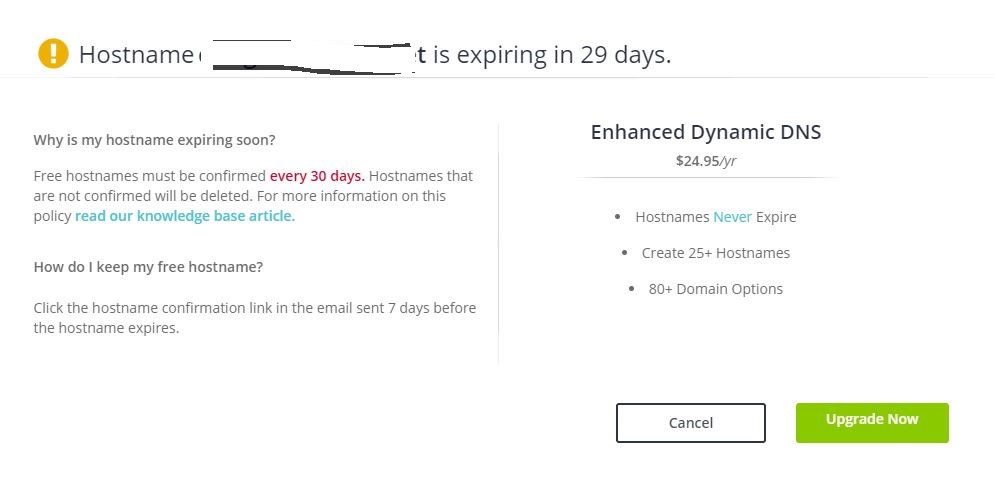Click bullet dot beside Create 25+ Hostnames
Screen dimensions: 995x489
[624, 252]
